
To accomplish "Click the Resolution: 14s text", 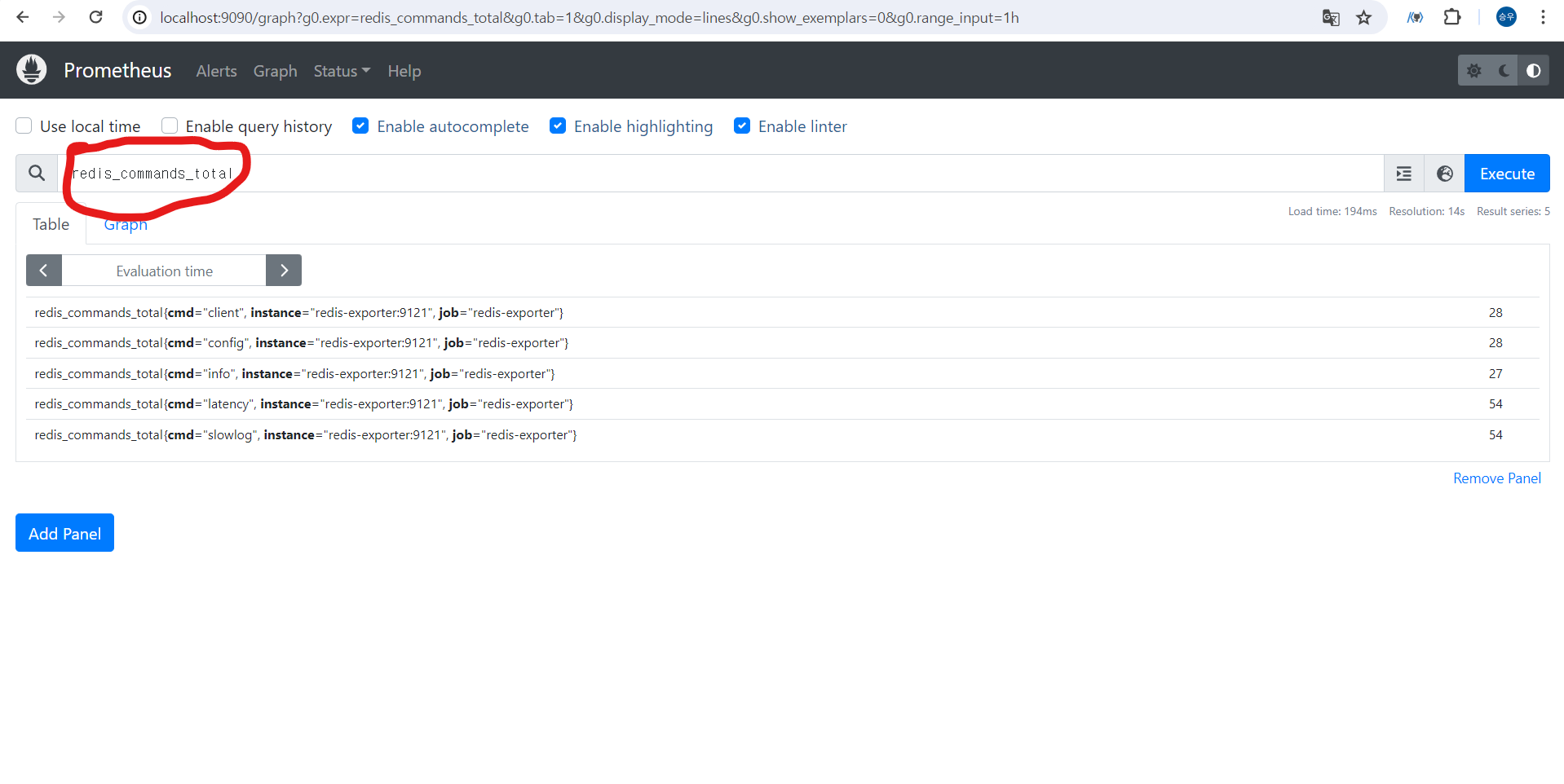I will pos(1427,211).
